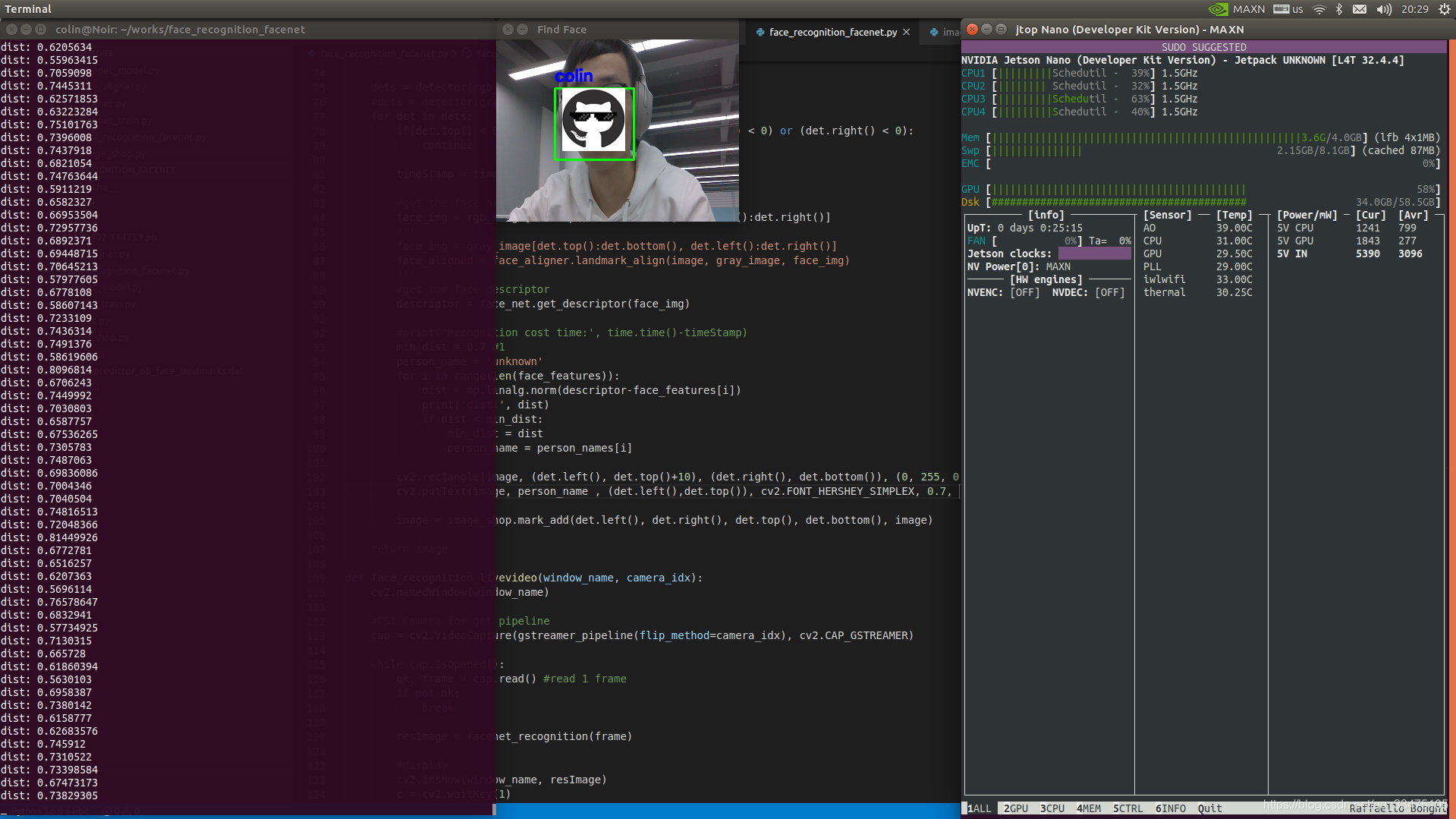Switch to the 3CPU page in jtop
Screen dimensions: 1456x819
click(x=1052, y=808)
